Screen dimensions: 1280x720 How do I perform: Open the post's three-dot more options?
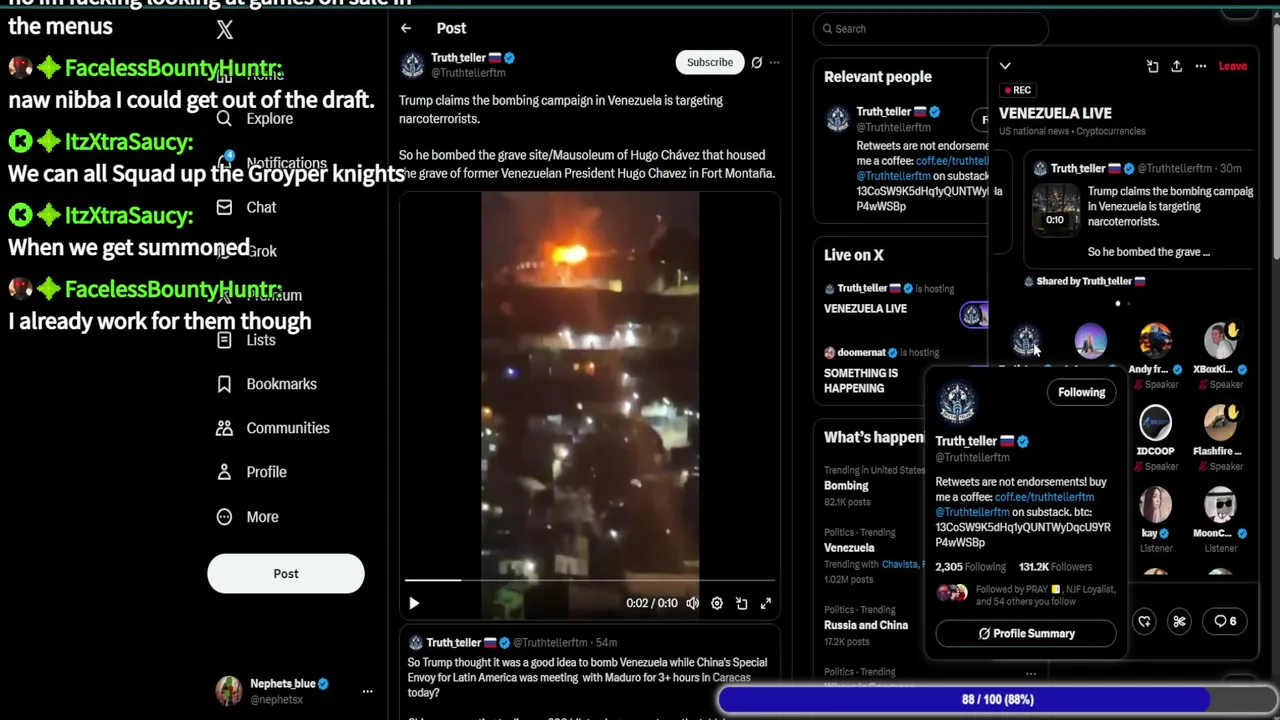coord(774,62)
